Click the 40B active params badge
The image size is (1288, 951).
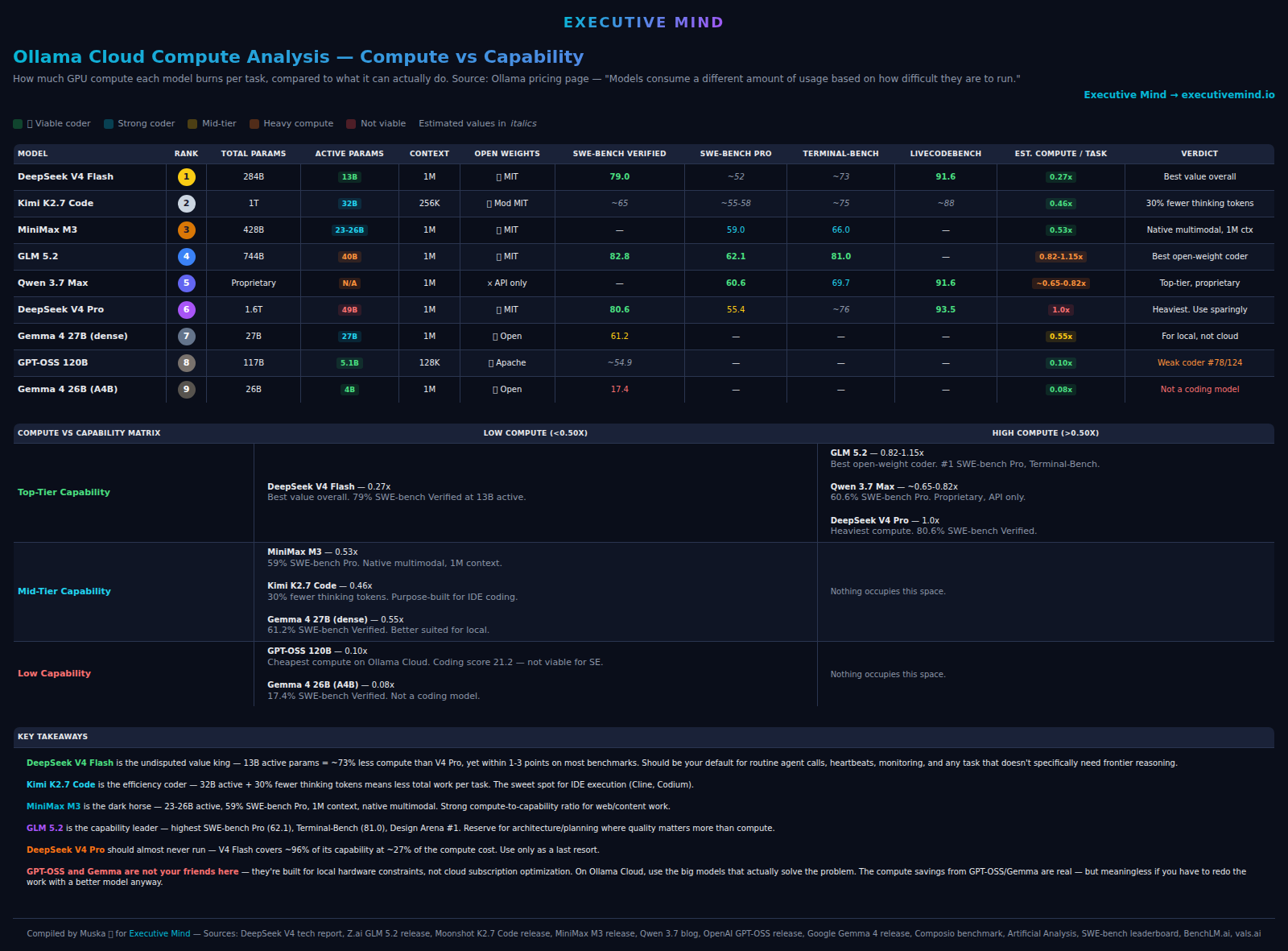click(349, 257)
